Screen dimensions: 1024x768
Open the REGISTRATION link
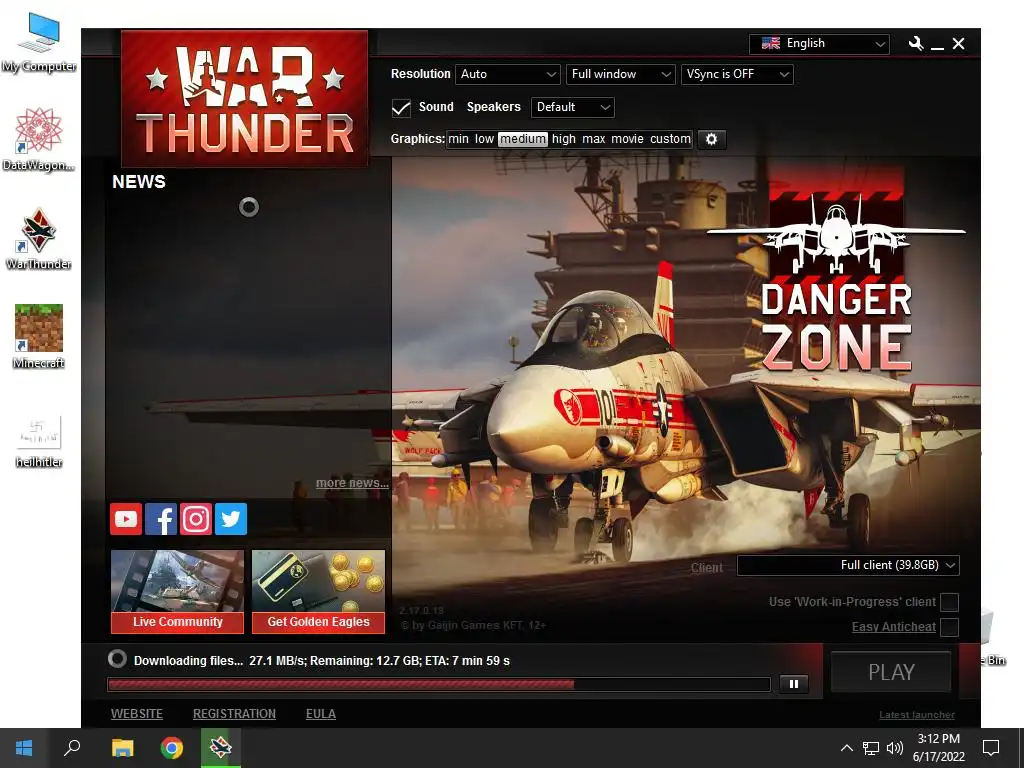(x=234, y=714)
